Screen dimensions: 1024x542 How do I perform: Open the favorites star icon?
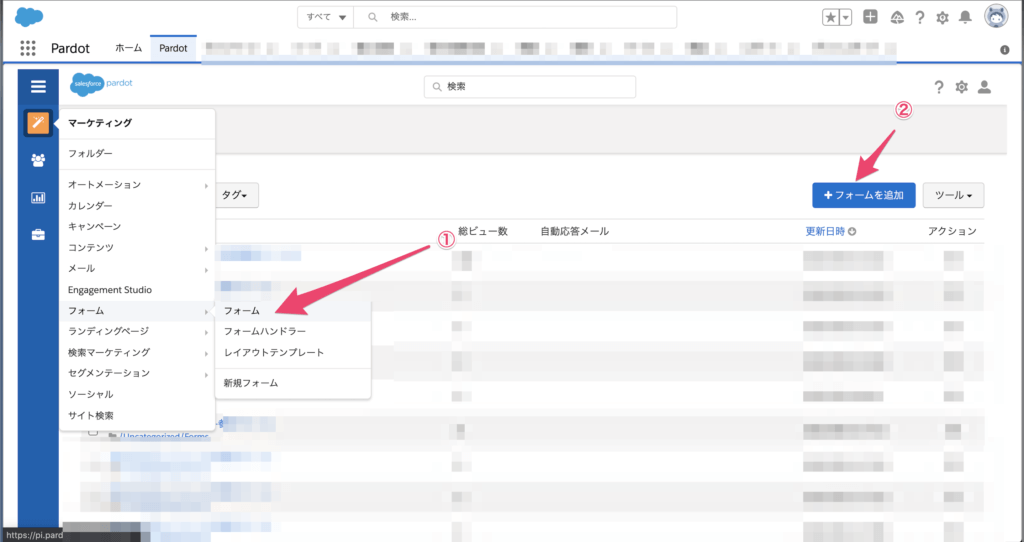830,18
